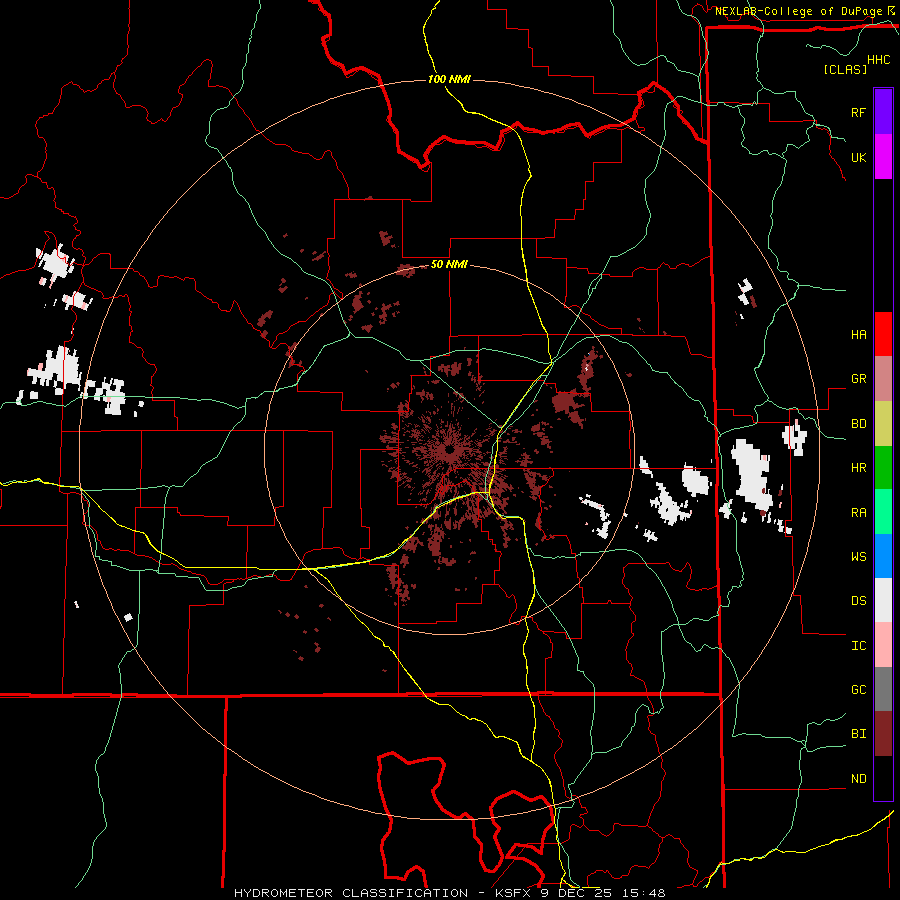
Task: Click the GC gray legend swatch
Action: 883,689
